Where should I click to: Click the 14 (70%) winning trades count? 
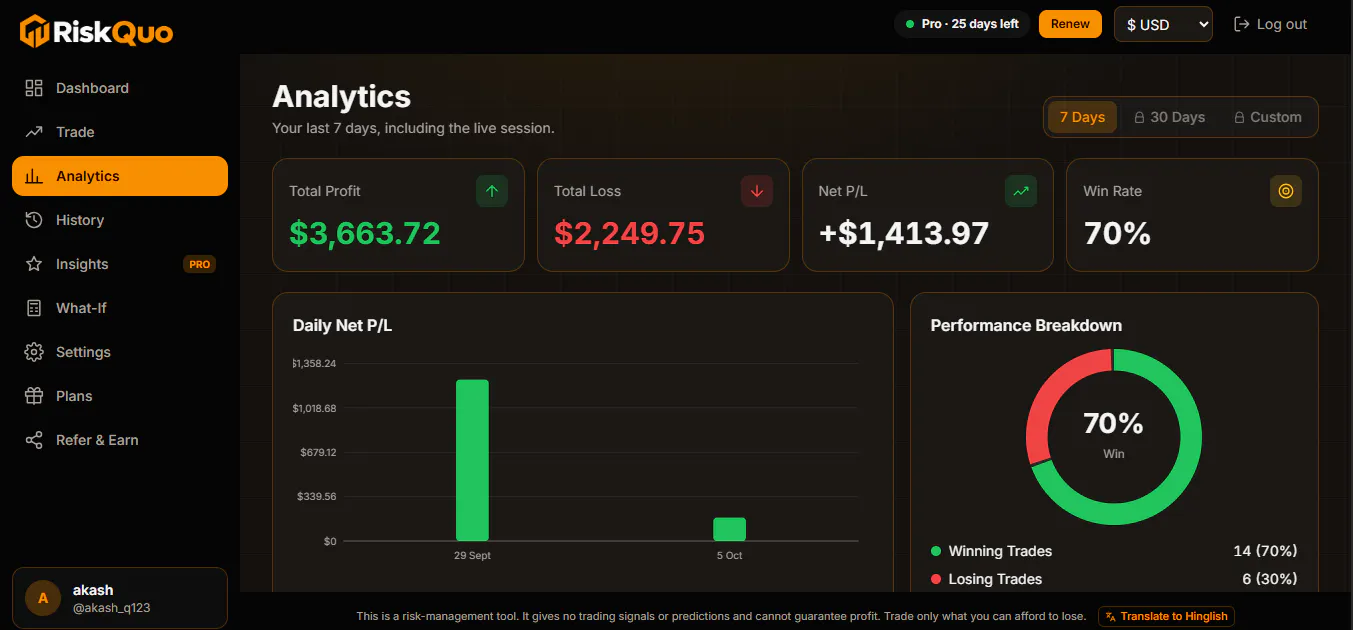pos(1265,551)
